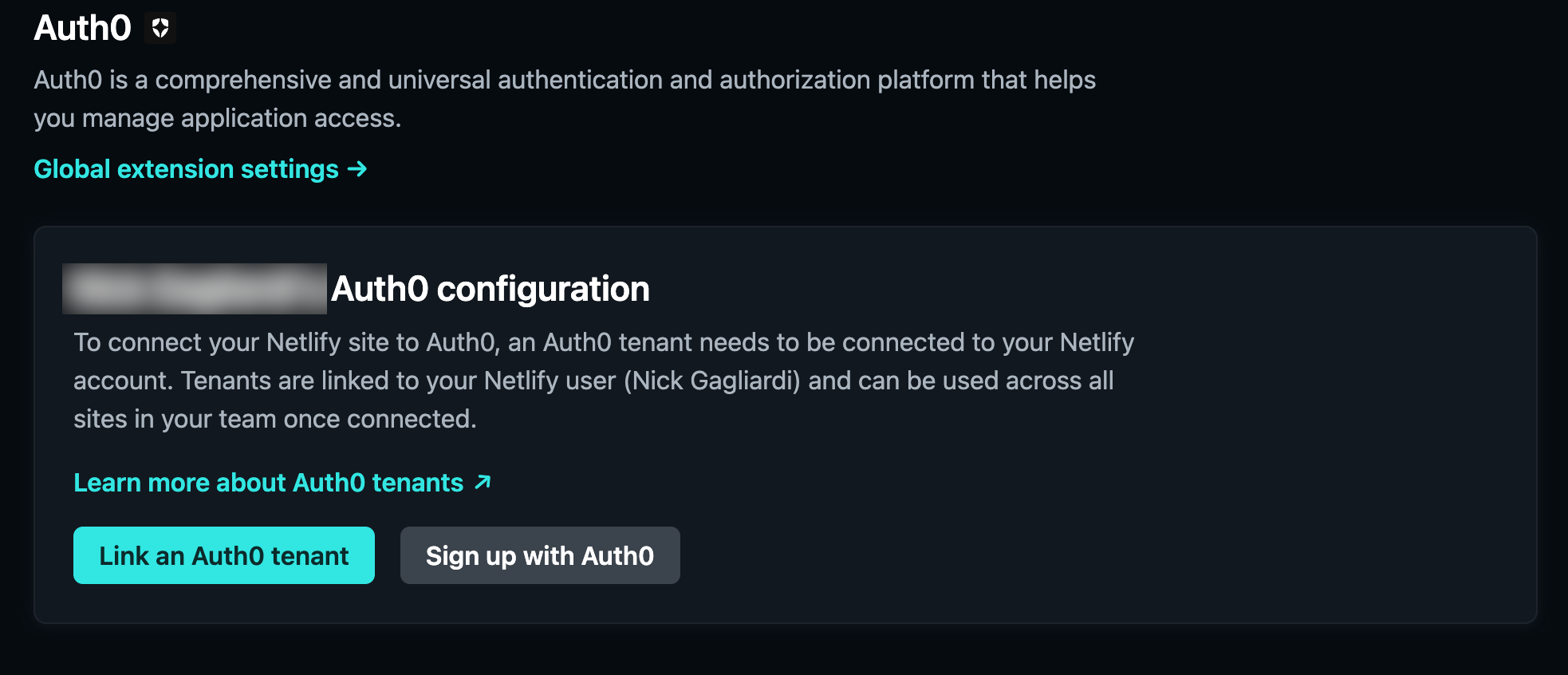This screenshot has height=675, width=1568.
Task: Click the Auth0 page title heading
Action: [82, 28]
